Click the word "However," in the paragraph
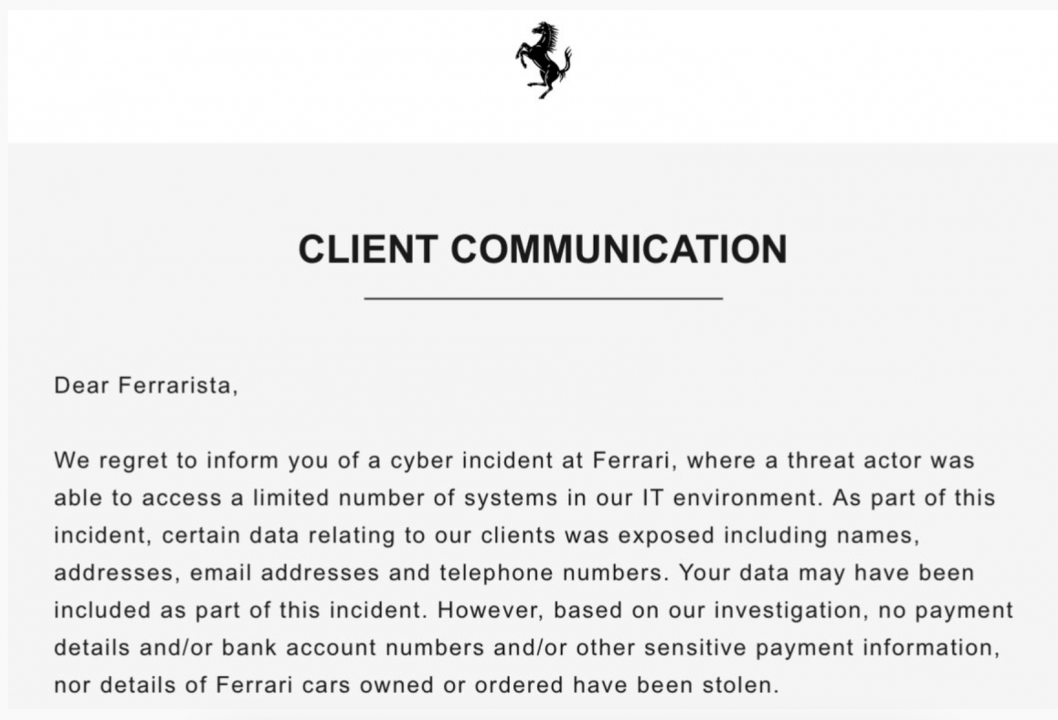 pyautogui.click(x=490, y=610)
